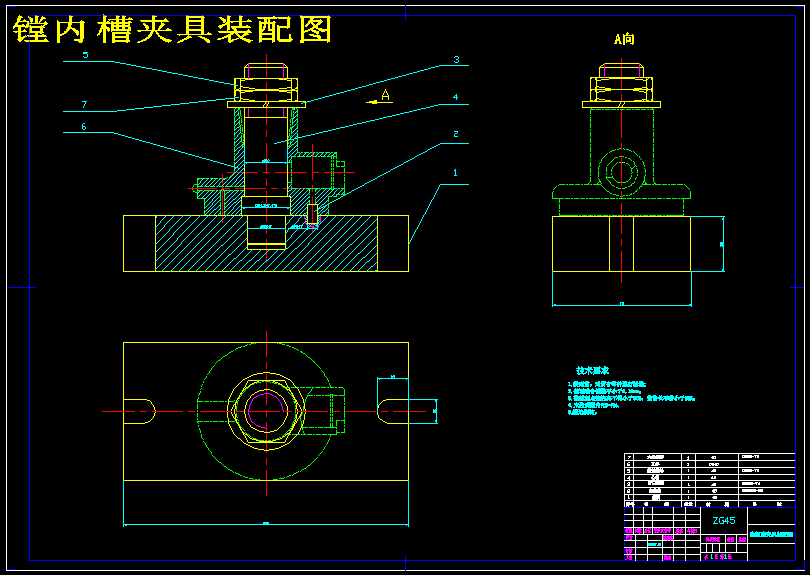This screenshot has width=810, height=575.
Task: Select the ZG45 material text in title block
Action: [x=724, y=521]
